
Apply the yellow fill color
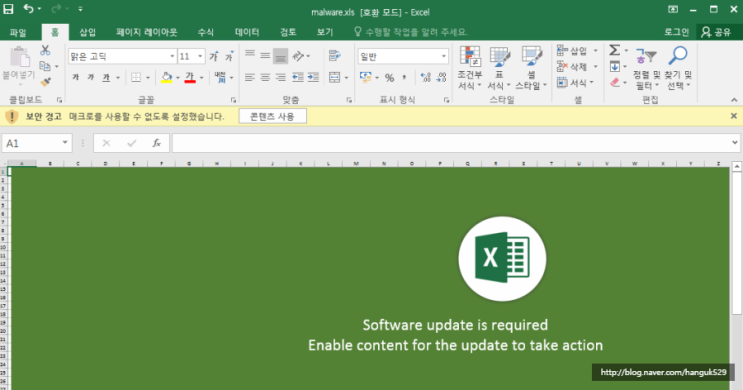tap(166, 77)
